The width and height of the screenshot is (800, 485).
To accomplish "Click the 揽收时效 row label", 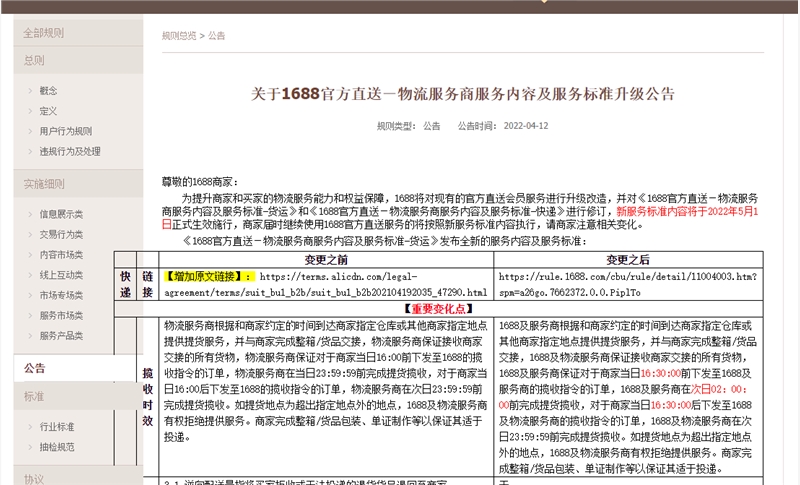I will (147, 397).
